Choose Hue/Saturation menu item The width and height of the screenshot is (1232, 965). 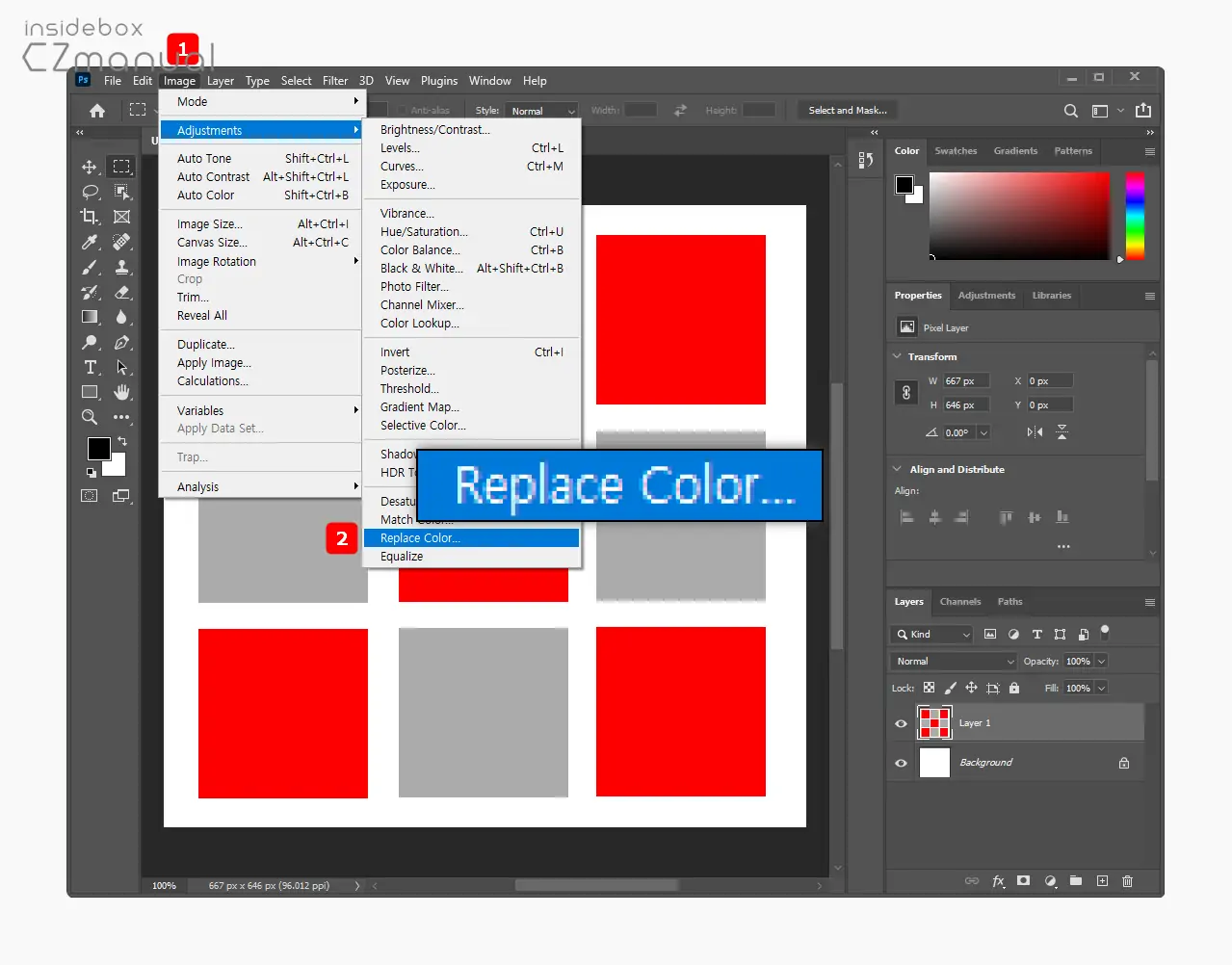click(471, 232)
